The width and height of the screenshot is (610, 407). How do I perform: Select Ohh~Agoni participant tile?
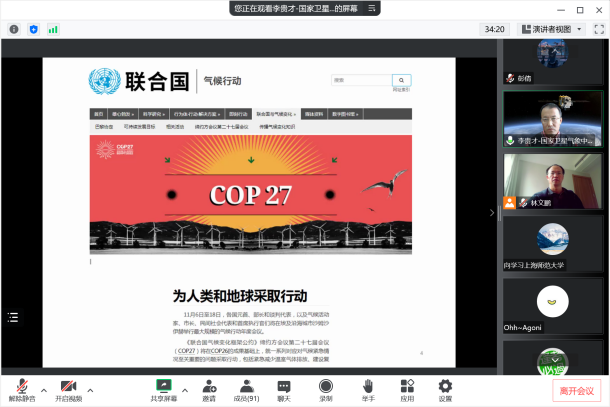click(553, 305)
